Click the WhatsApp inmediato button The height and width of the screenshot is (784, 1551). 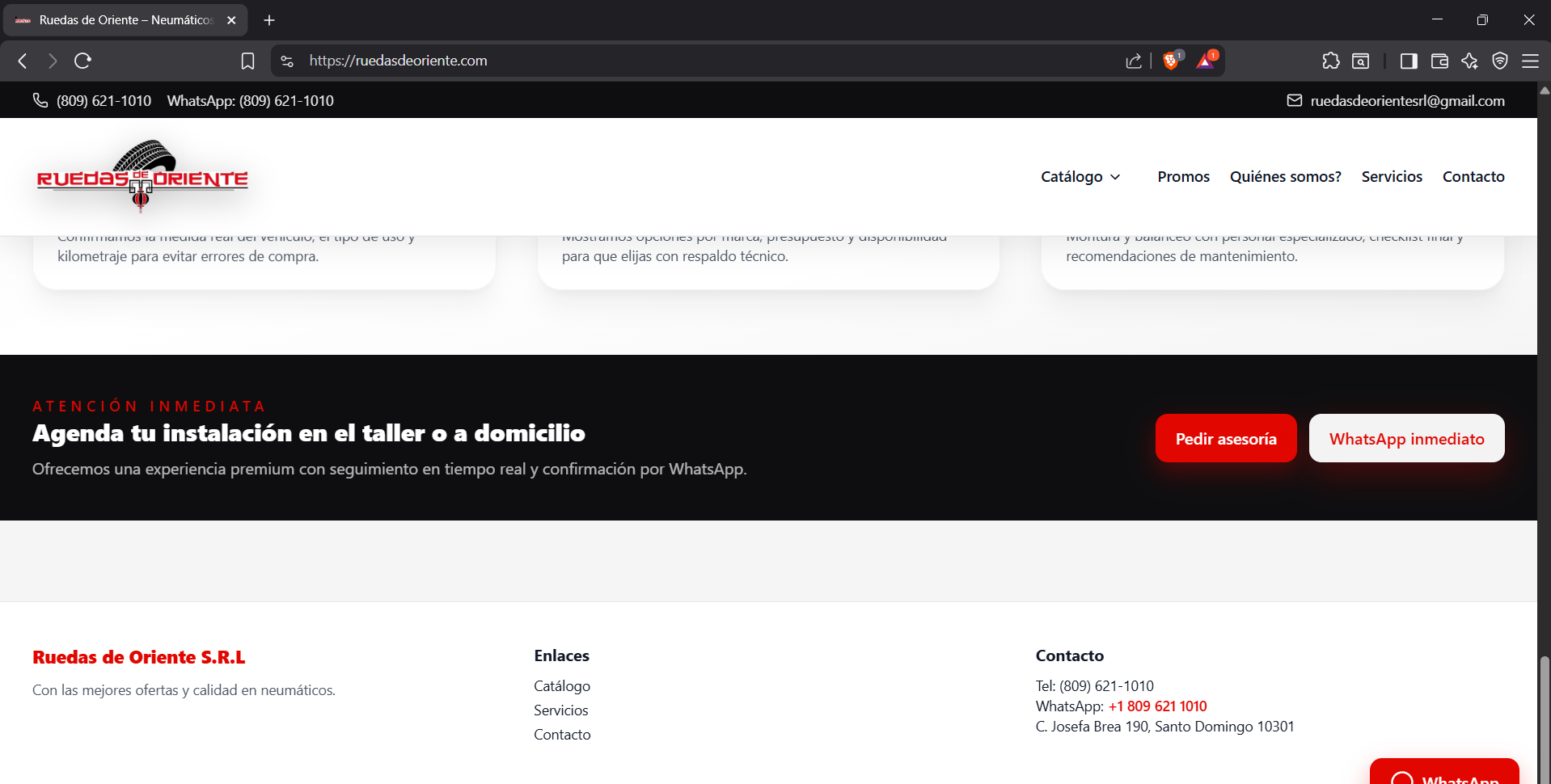(x=1406, y=438)
